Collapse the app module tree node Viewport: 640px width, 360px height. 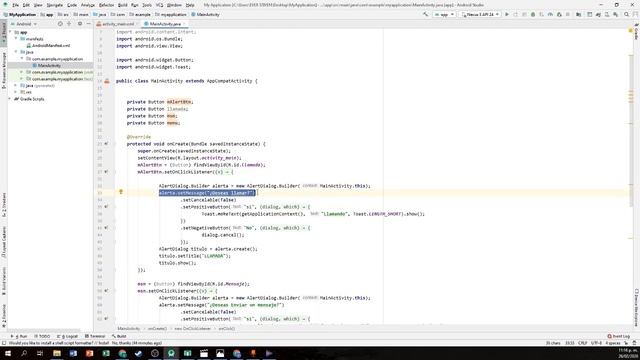(x=10, y=32)
